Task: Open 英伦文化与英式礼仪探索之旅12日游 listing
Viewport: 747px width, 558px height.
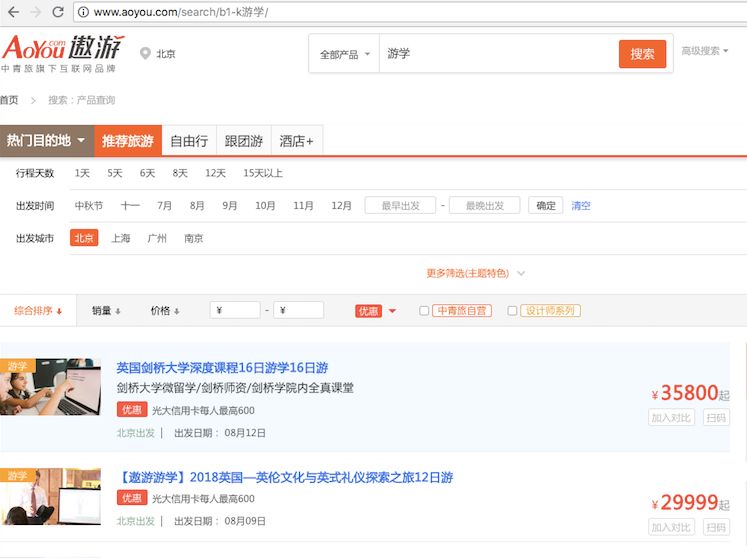Action: coord(285,477)
